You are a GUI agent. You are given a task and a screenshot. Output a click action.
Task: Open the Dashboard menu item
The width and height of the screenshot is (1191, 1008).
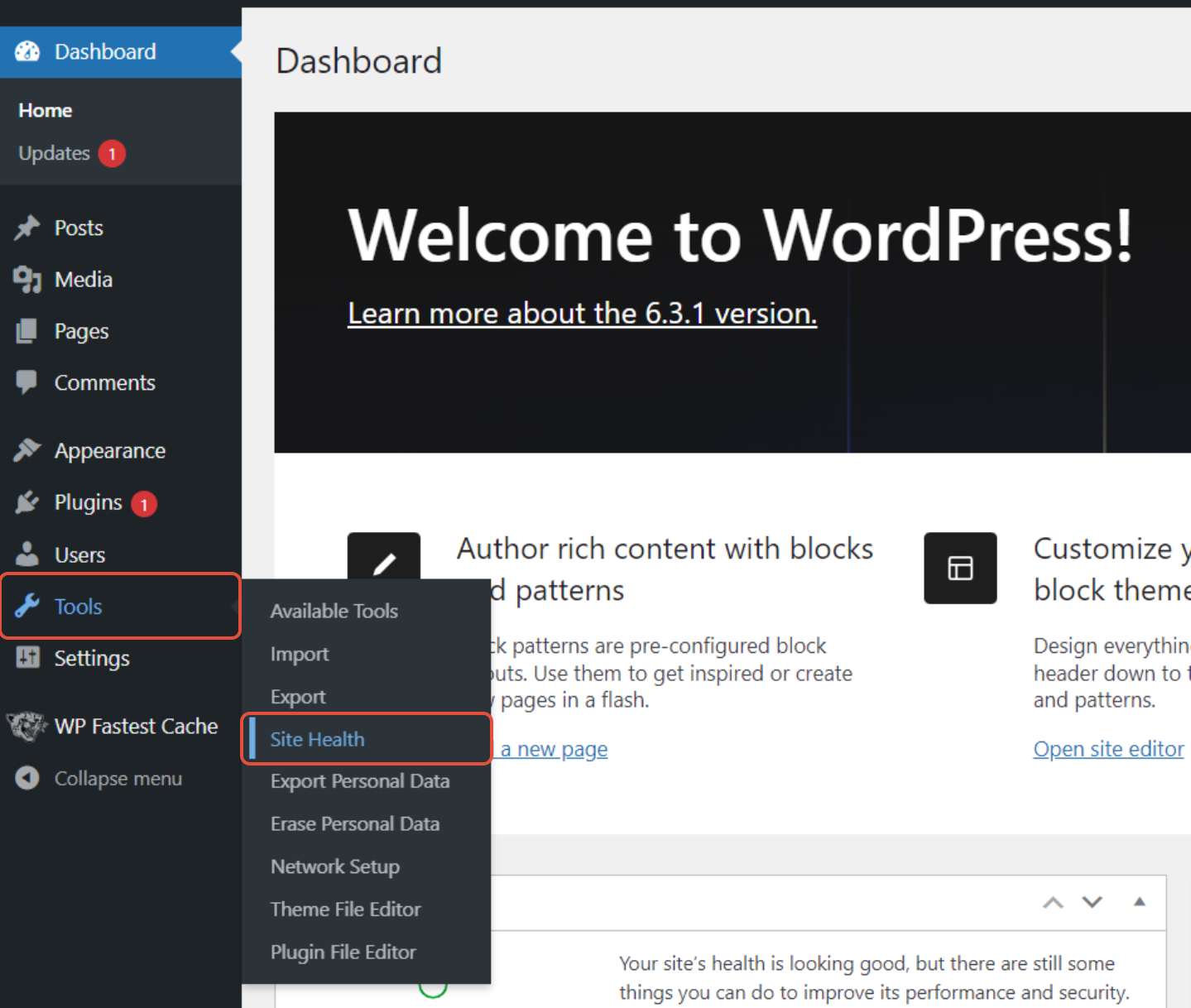click(x=121, y=52)
